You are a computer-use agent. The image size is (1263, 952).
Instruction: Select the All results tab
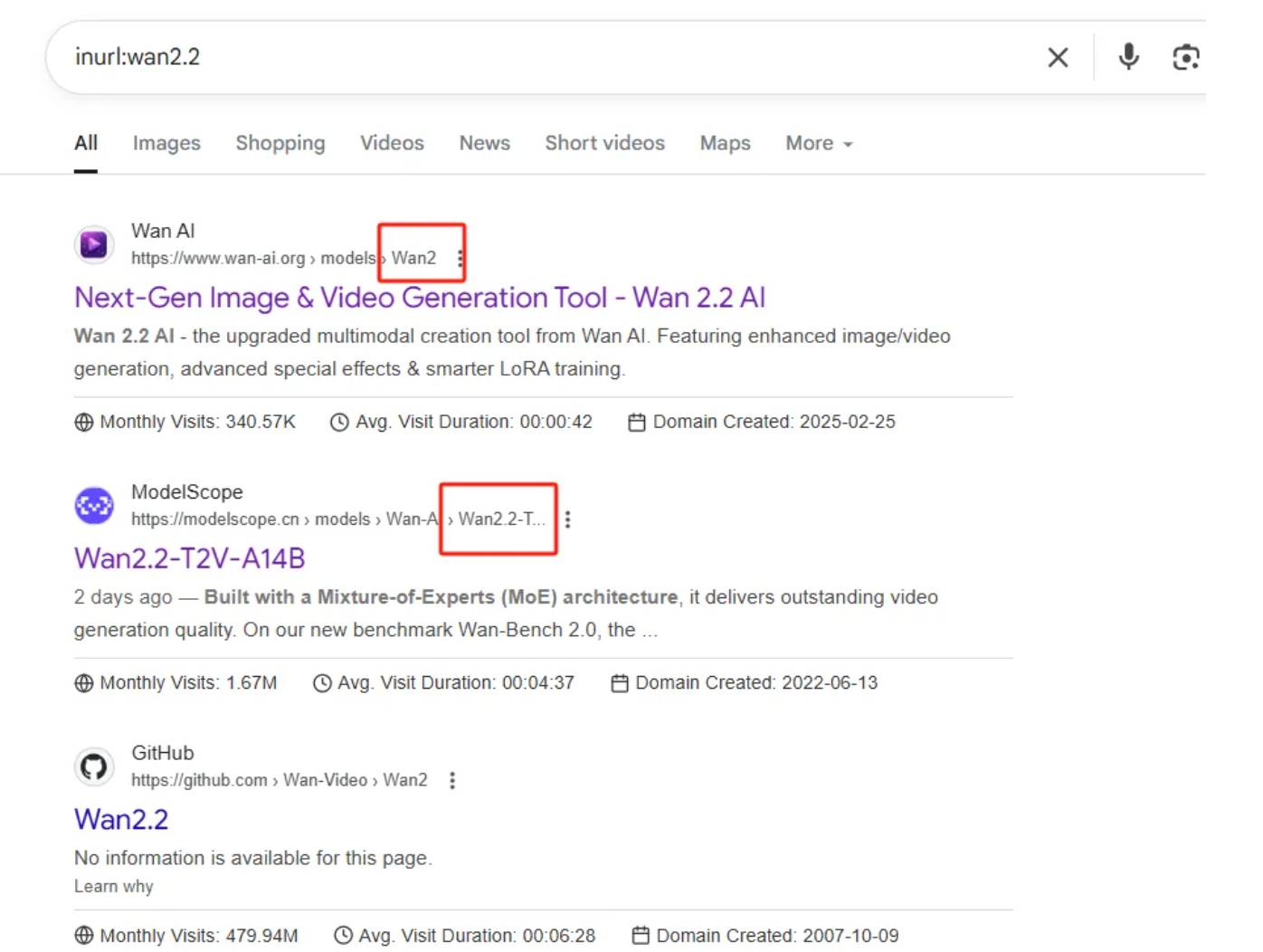(x=86, y=143)
